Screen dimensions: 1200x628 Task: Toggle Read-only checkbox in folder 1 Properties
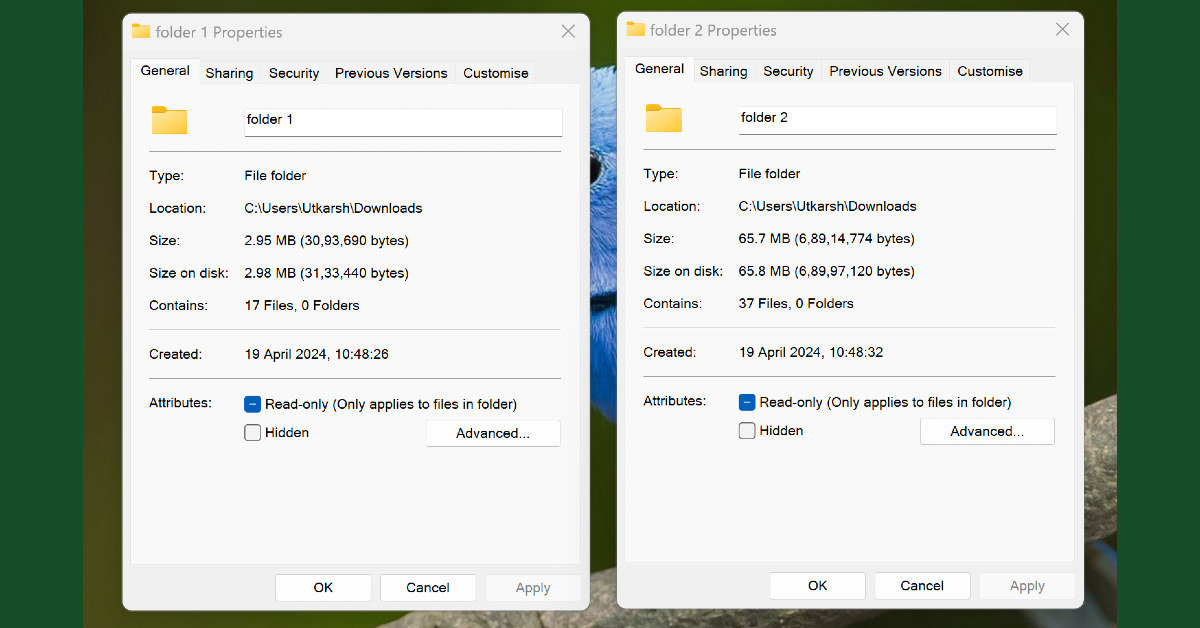pos(253,405)
